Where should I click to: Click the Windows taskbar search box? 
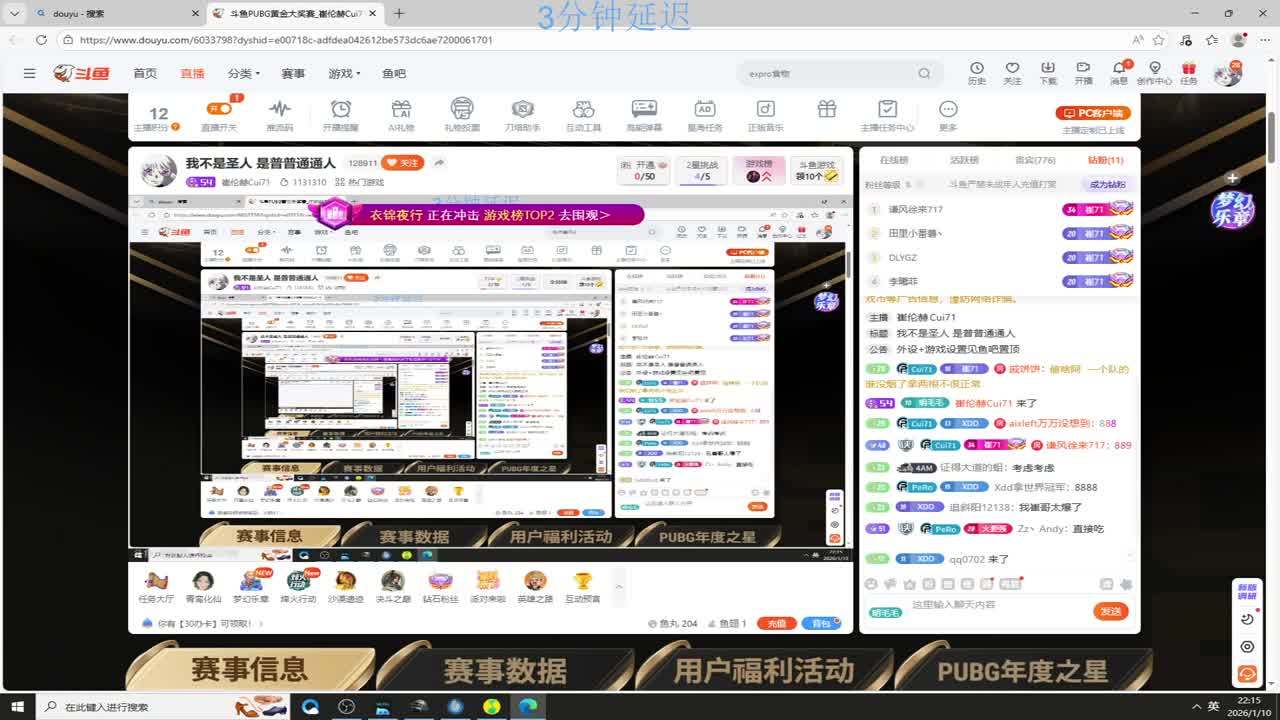[164, 707]
